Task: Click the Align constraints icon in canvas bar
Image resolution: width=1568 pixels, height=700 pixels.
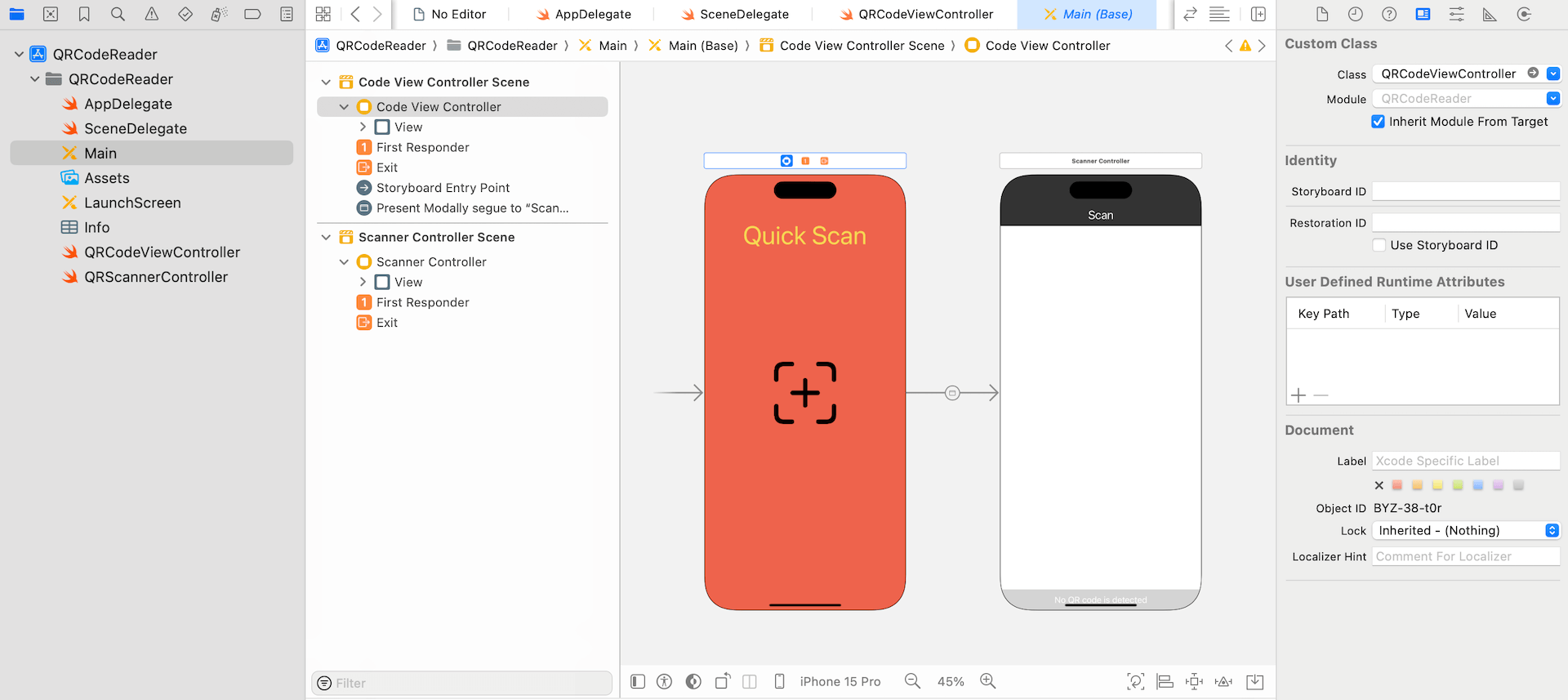Action: point(1165,681)
